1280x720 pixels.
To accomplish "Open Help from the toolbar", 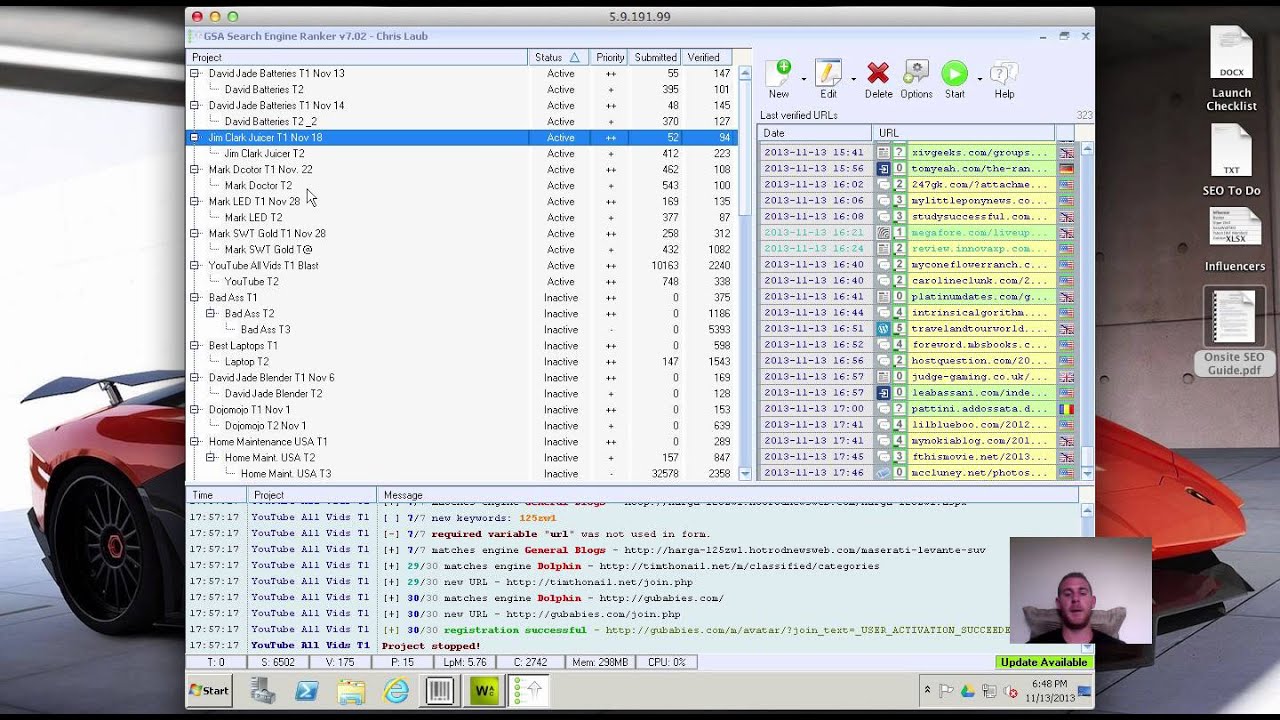I will (x=1004, y=74).
